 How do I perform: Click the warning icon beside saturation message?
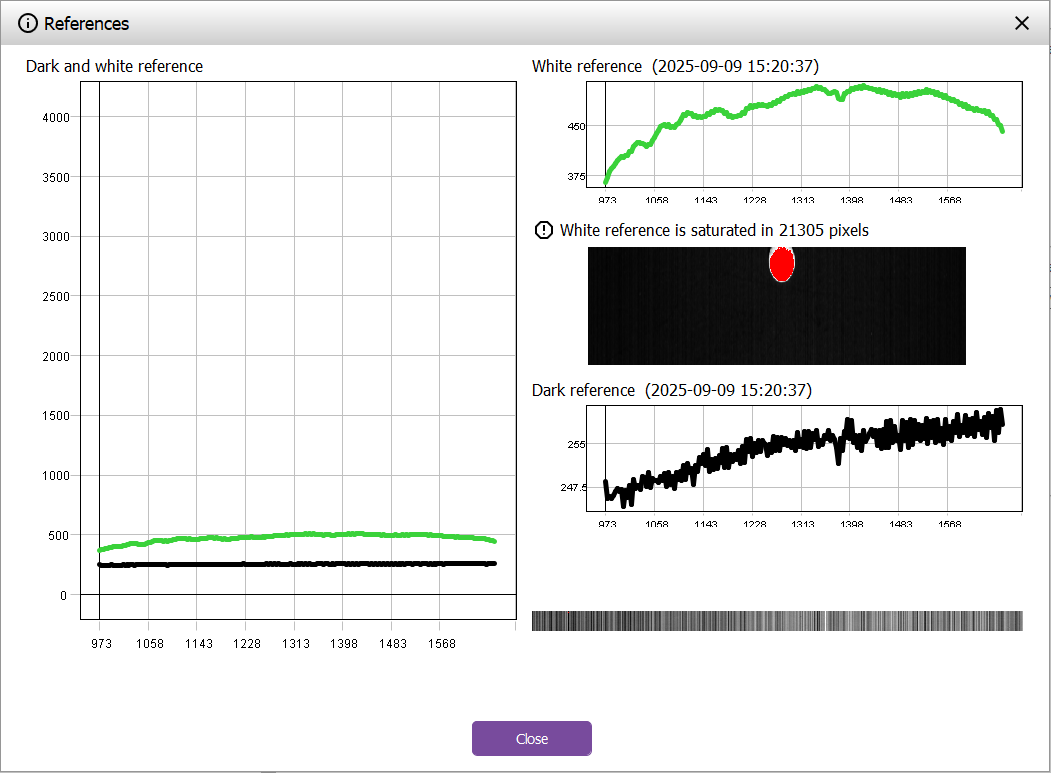[x=543, y=231]
